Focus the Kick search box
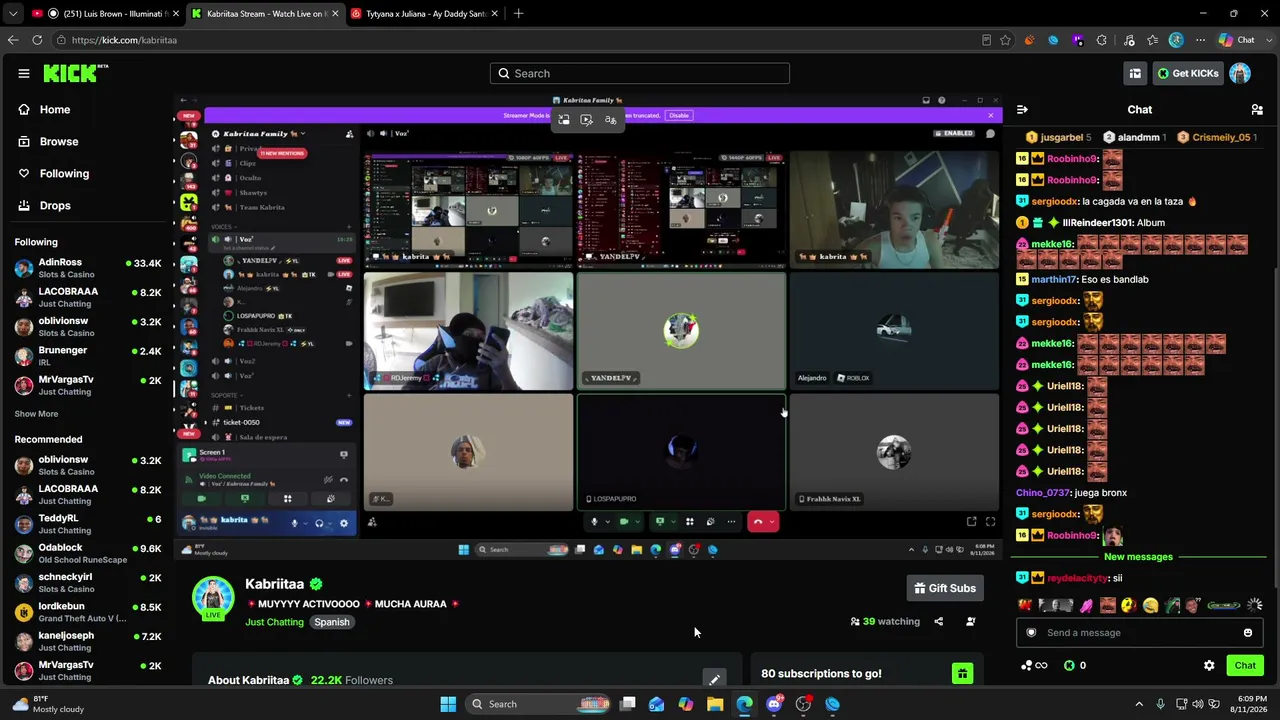Screen dimensions: 1280x720 pos(640,73)
